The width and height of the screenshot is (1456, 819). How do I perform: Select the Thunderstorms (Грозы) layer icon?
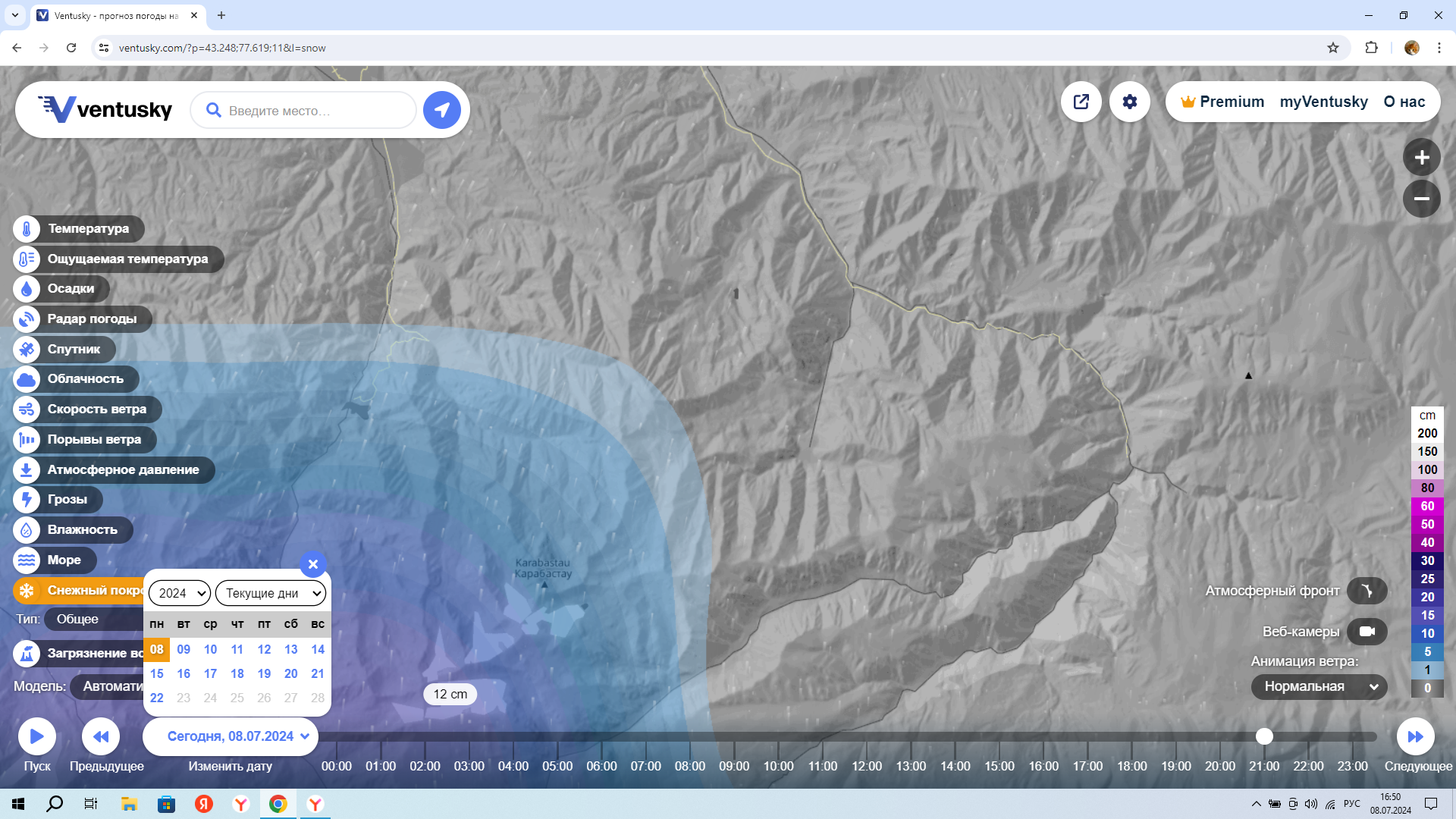point(27,500)
